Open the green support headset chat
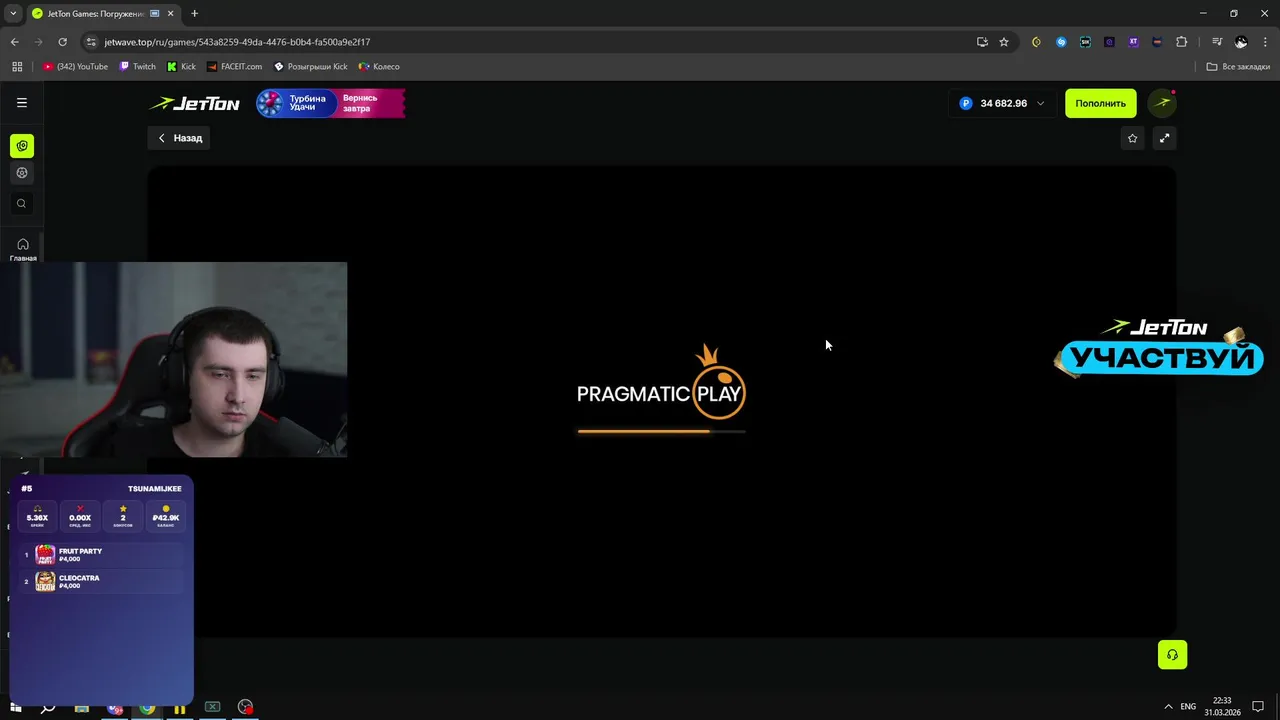The width and height of the screenshot is (1280, 720). (1172, 655)
